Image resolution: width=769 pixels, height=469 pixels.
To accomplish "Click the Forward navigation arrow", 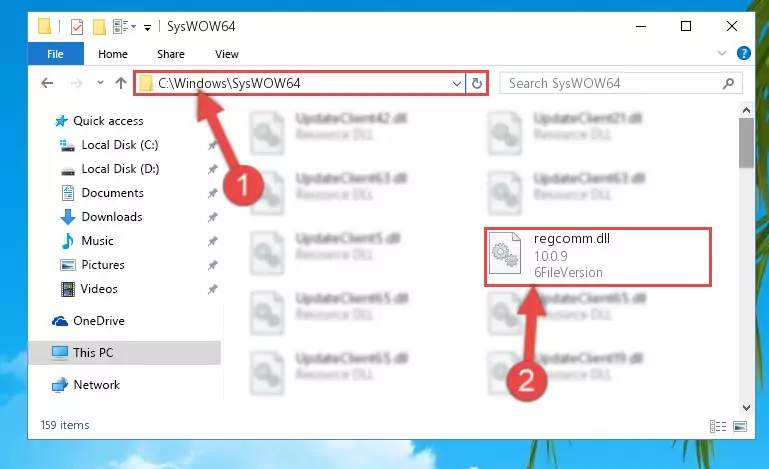I will click(77, 83).
